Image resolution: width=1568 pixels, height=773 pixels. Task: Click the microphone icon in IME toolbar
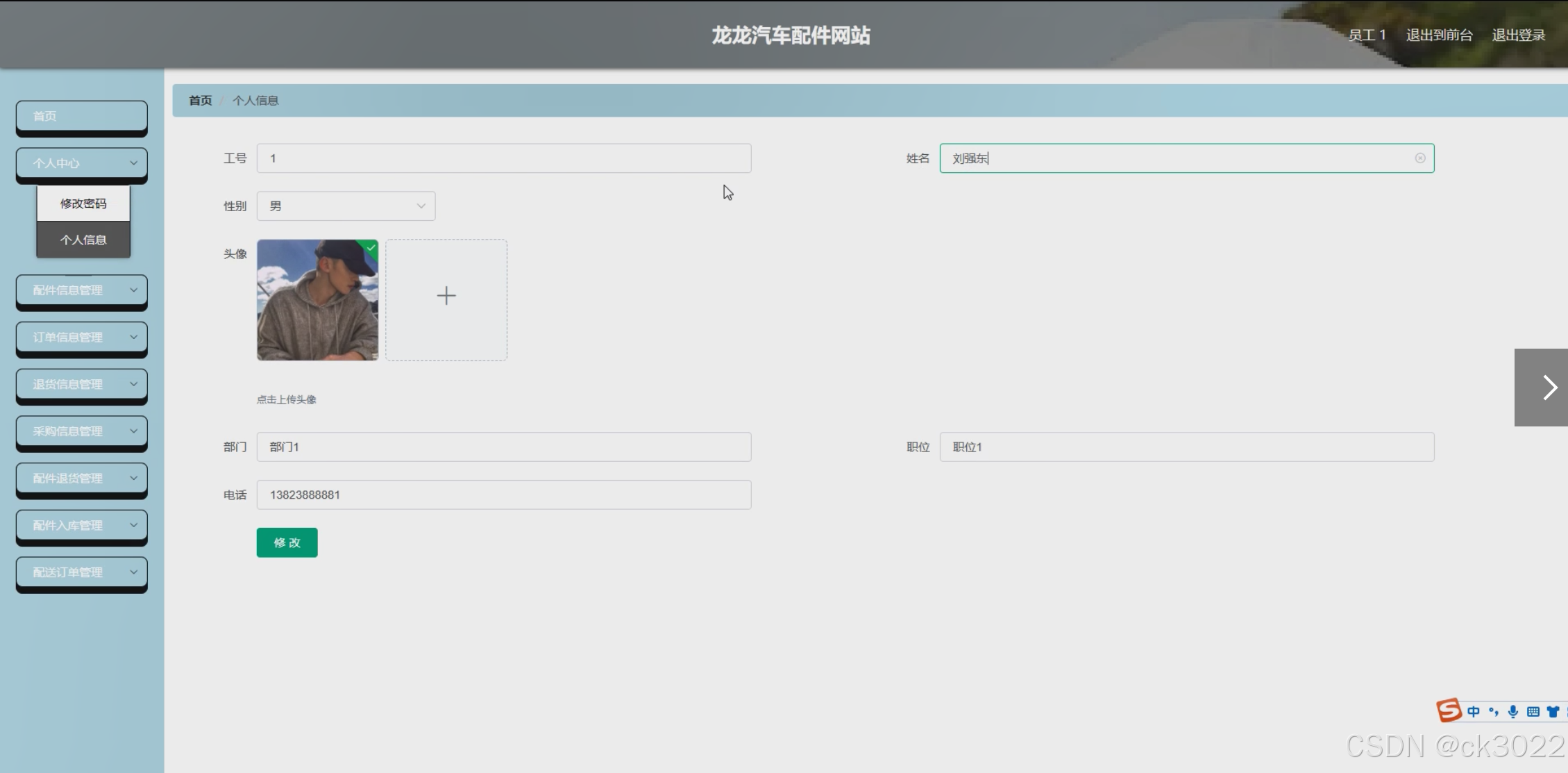pos(1513,711)
